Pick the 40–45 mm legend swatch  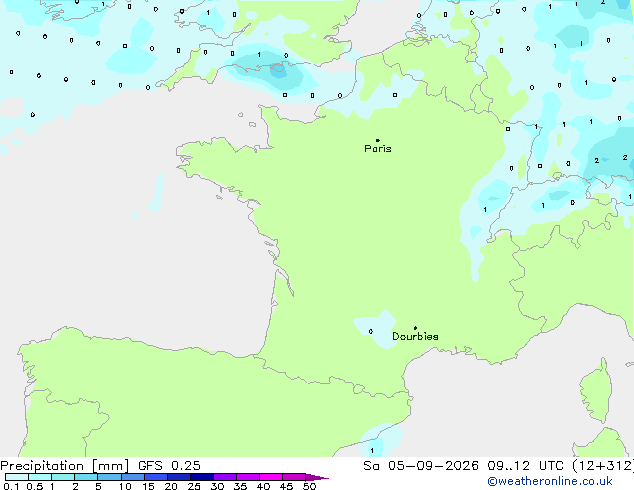pyautogui.click(x=271, y=477)
